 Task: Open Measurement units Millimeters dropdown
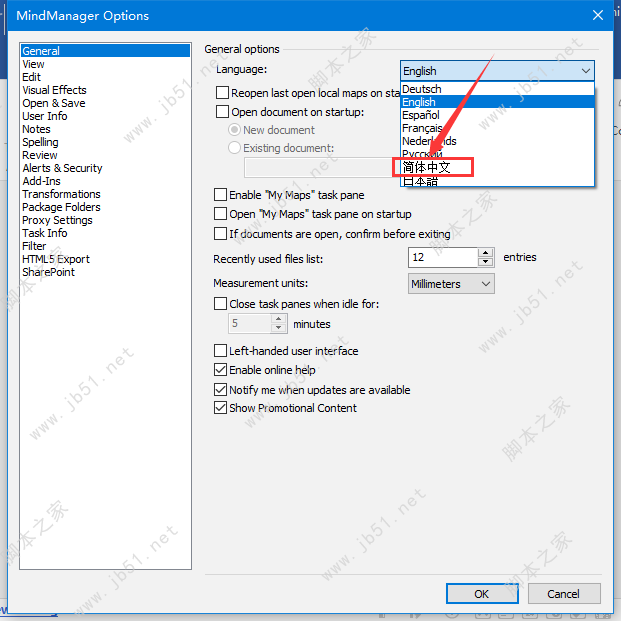point(451,284)
